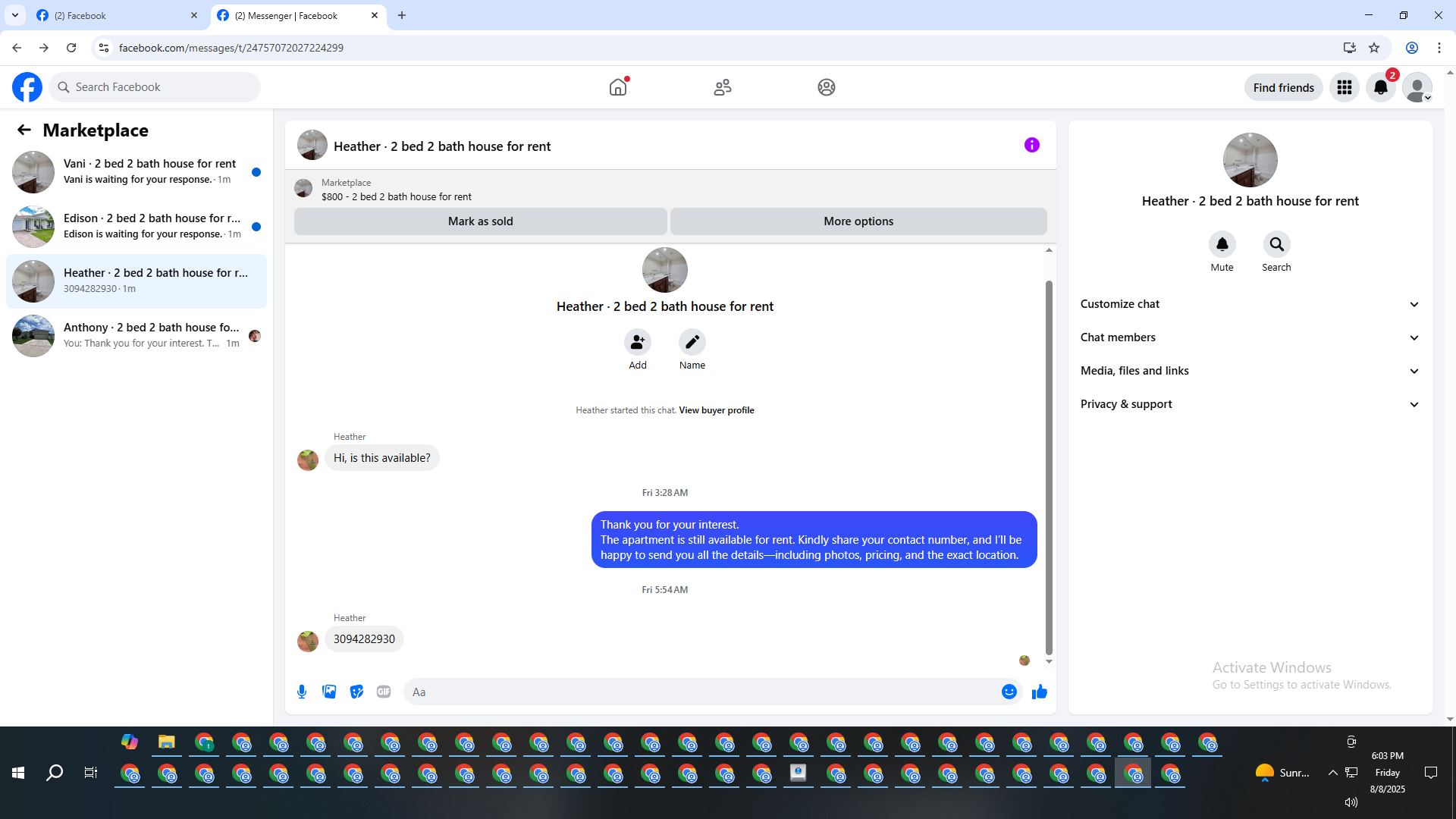Click the pencil Name icon
This screenshot has width=1456, height=819.
pos(692,343)
